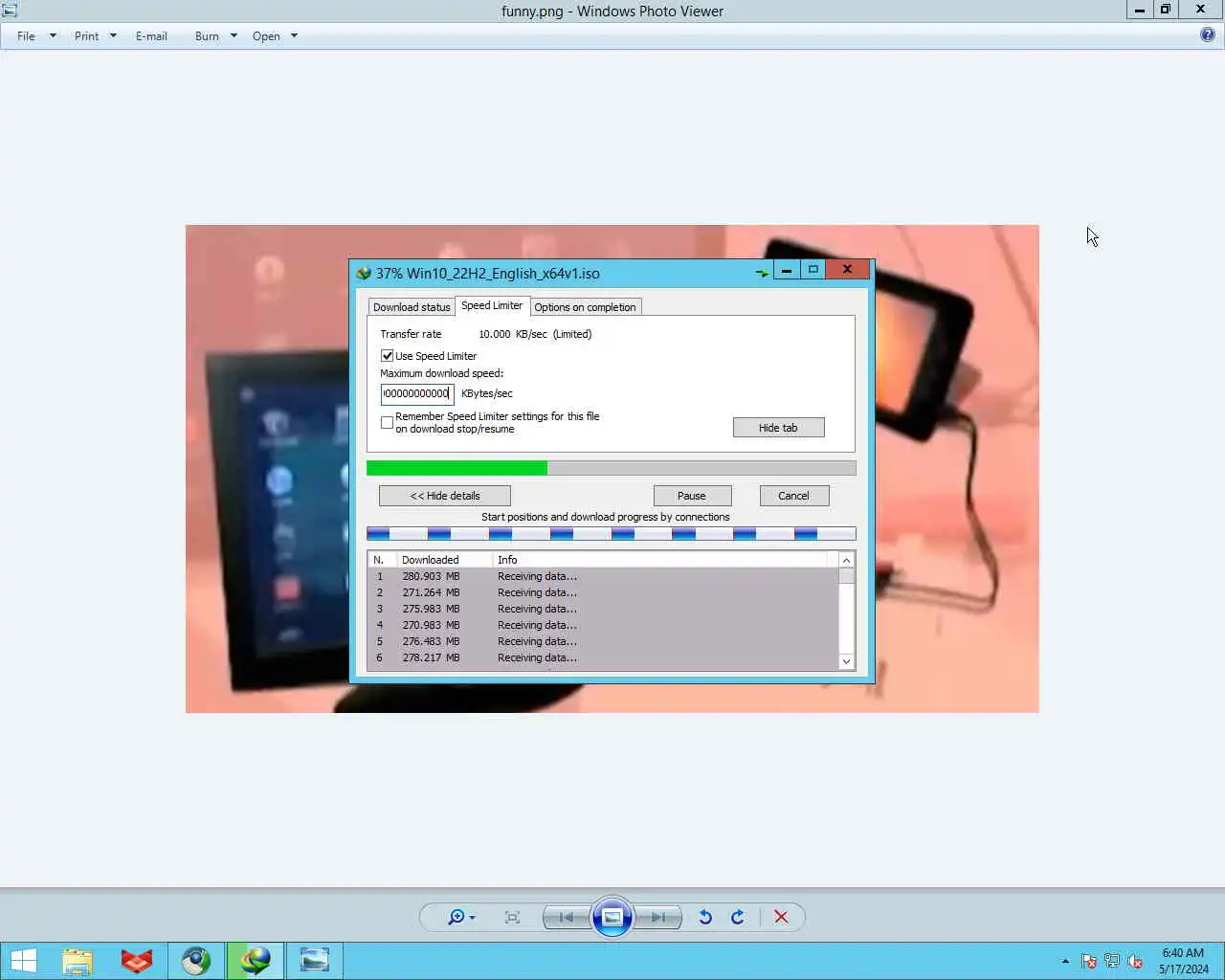The height and width of the screenshot is (980, 1225).
Task: Click the muted volume icon in tray
Action: click(1136, 961)
